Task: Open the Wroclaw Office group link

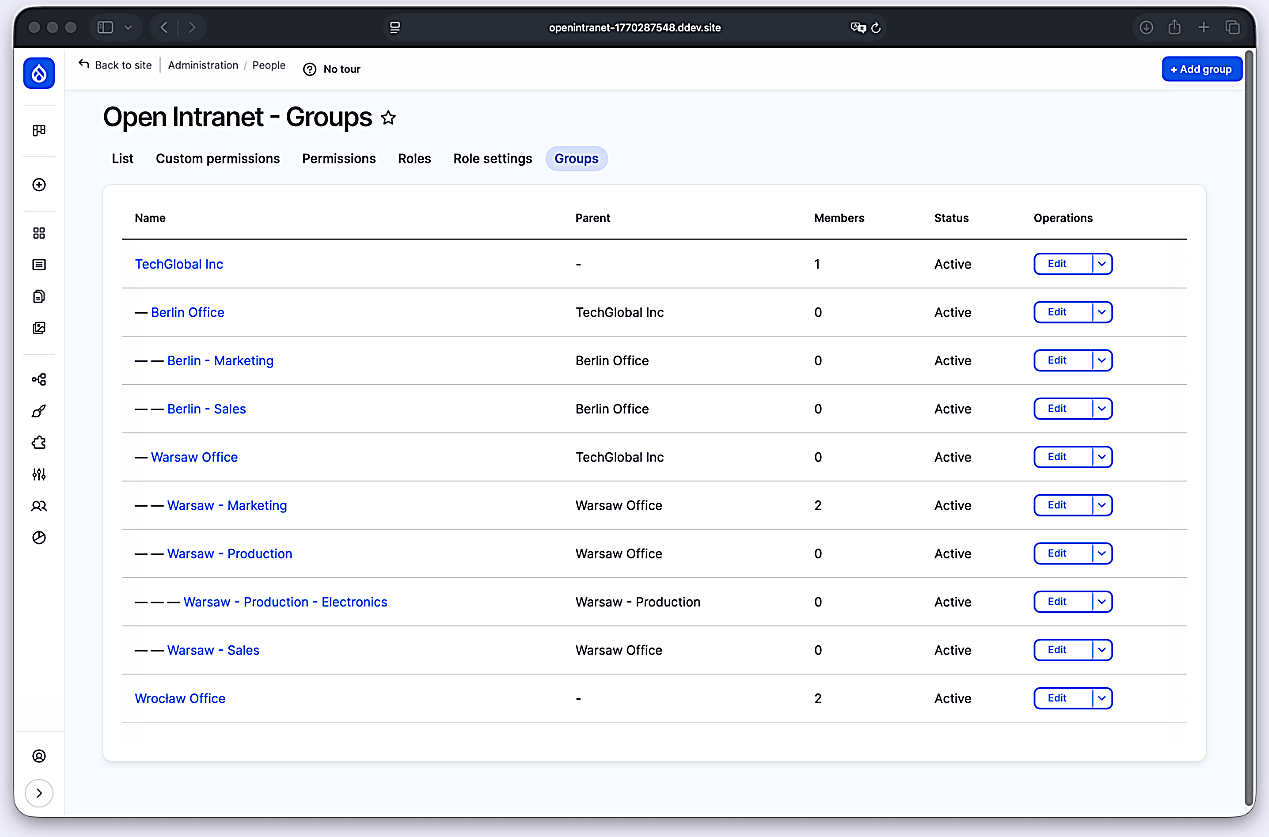Action: coord(180,698)
